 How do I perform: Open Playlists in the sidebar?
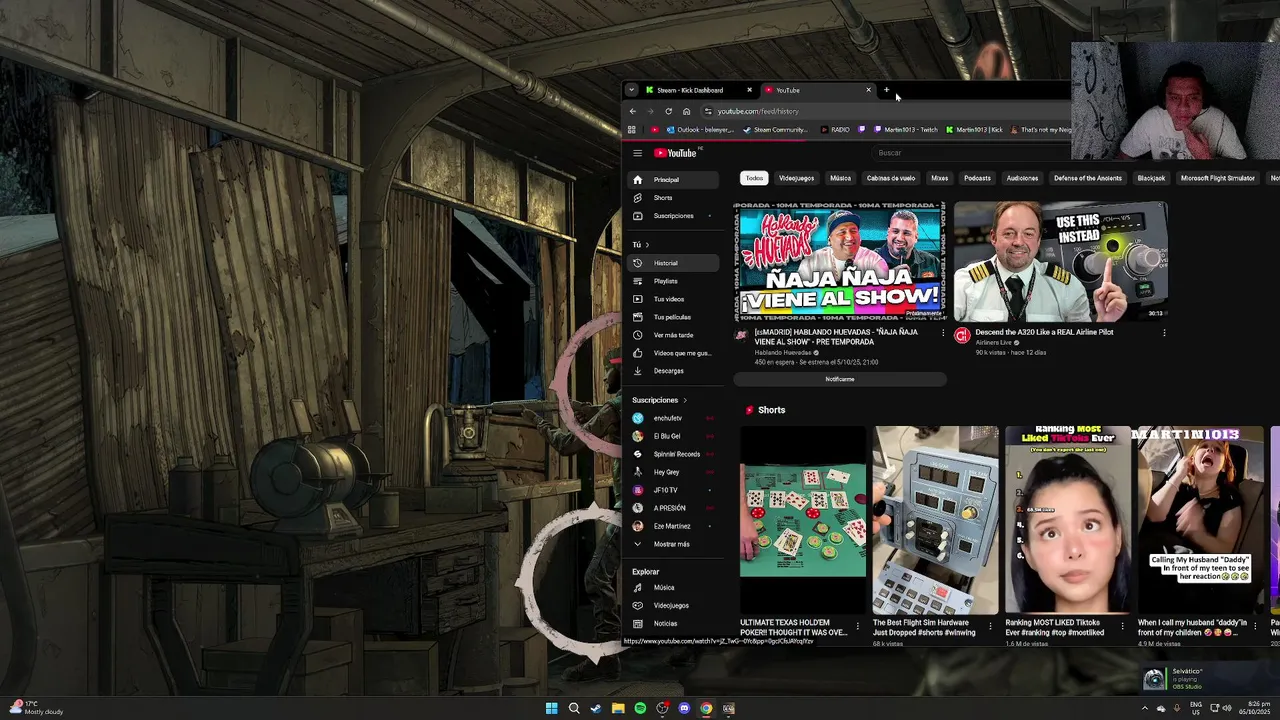click(x=674, y=281)
